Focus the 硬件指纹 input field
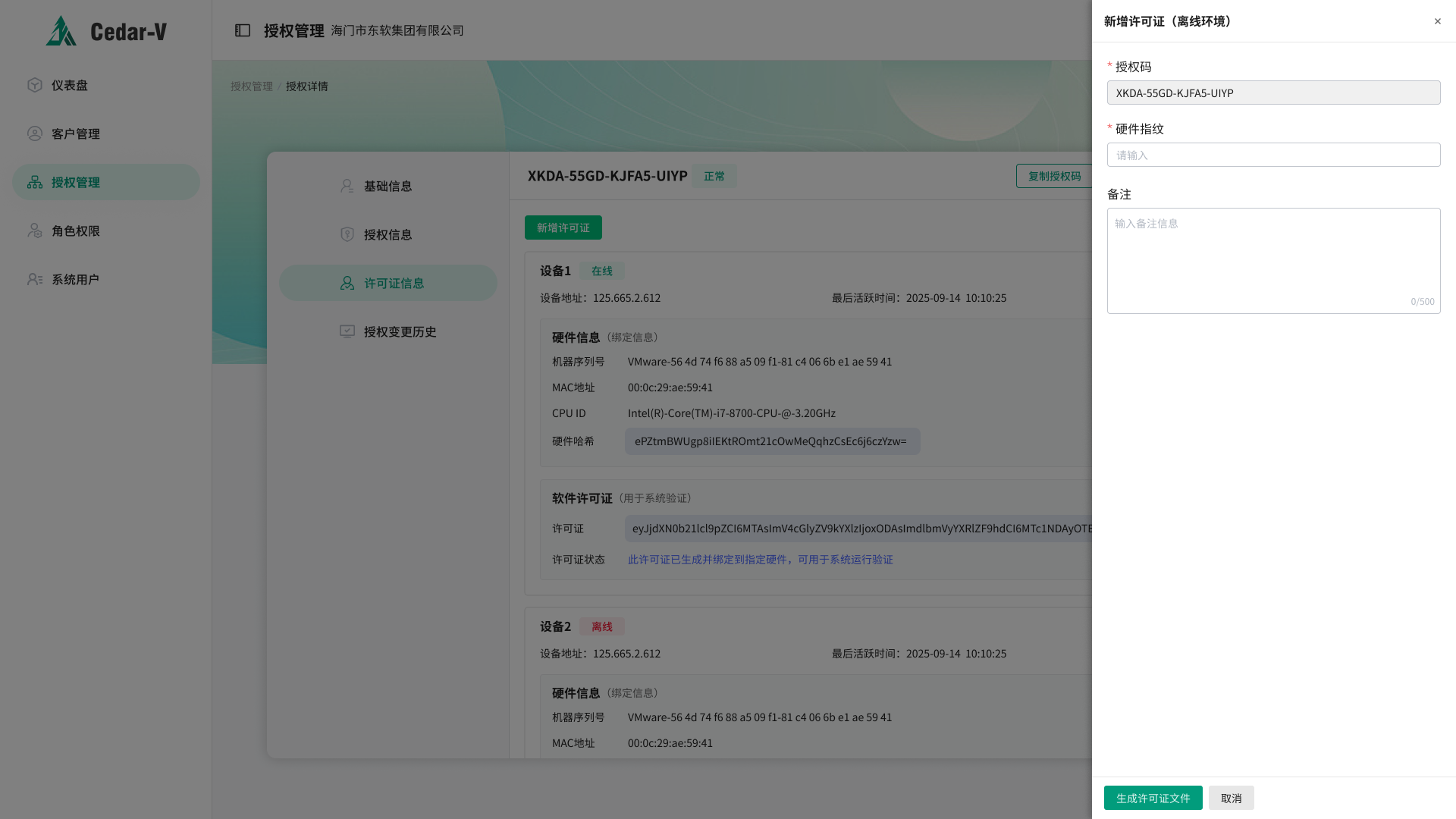 [x=1273, y=155]
